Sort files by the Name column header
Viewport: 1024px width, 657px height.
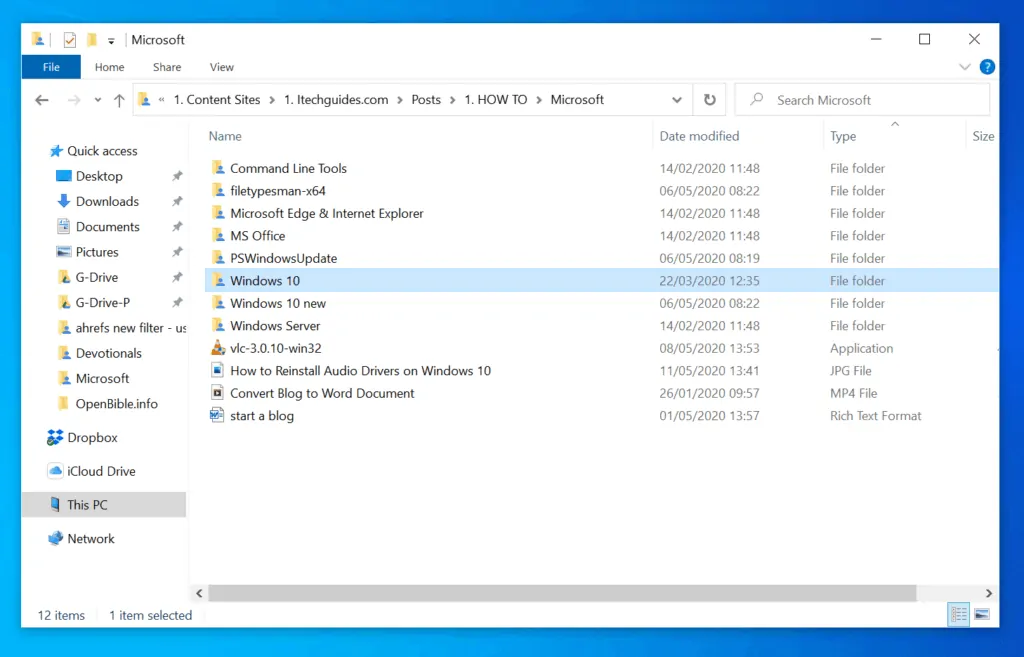(x=225, y=135)
